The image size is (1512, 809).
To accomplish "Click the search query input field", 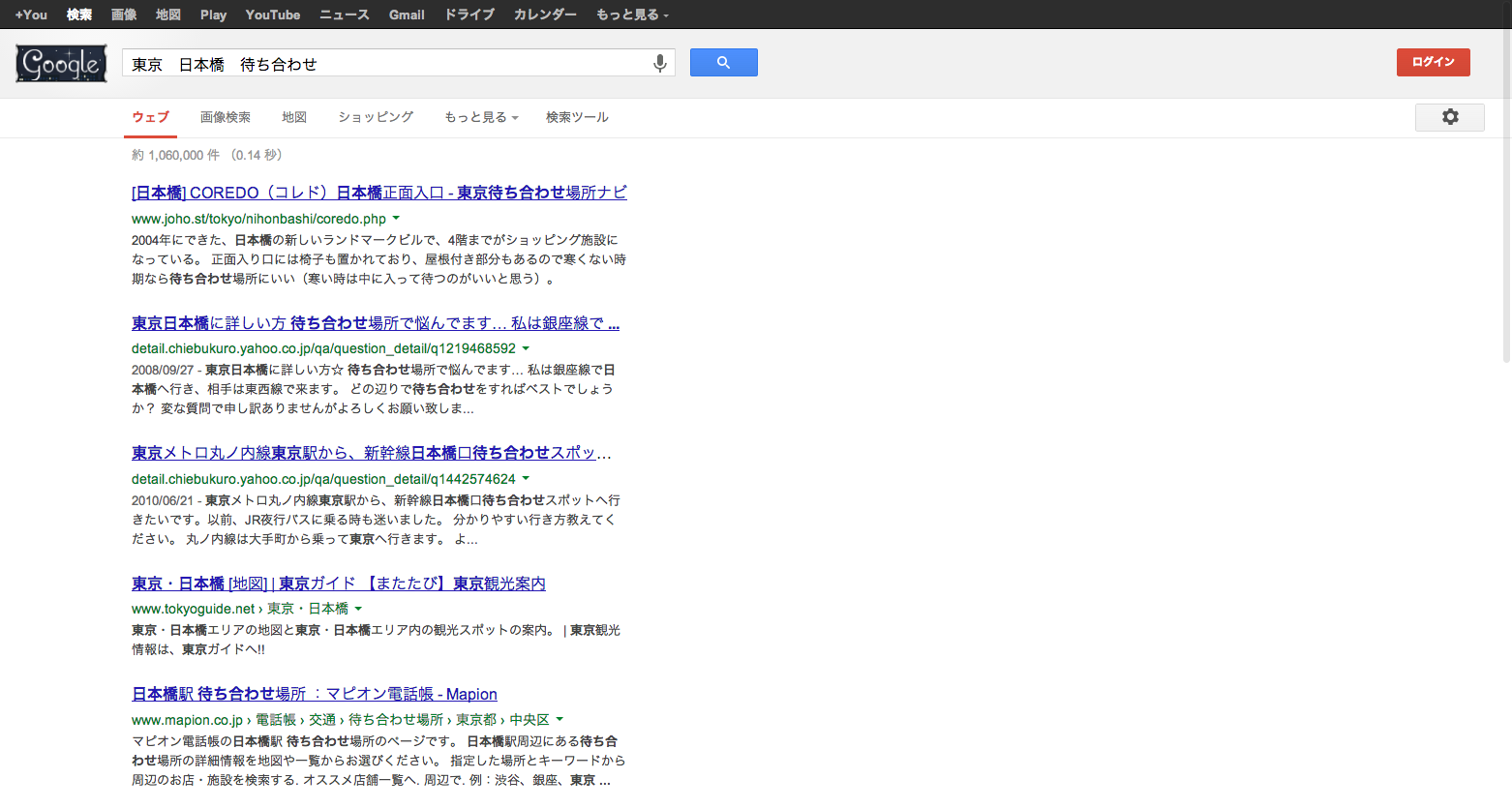I will pos(387,64).
